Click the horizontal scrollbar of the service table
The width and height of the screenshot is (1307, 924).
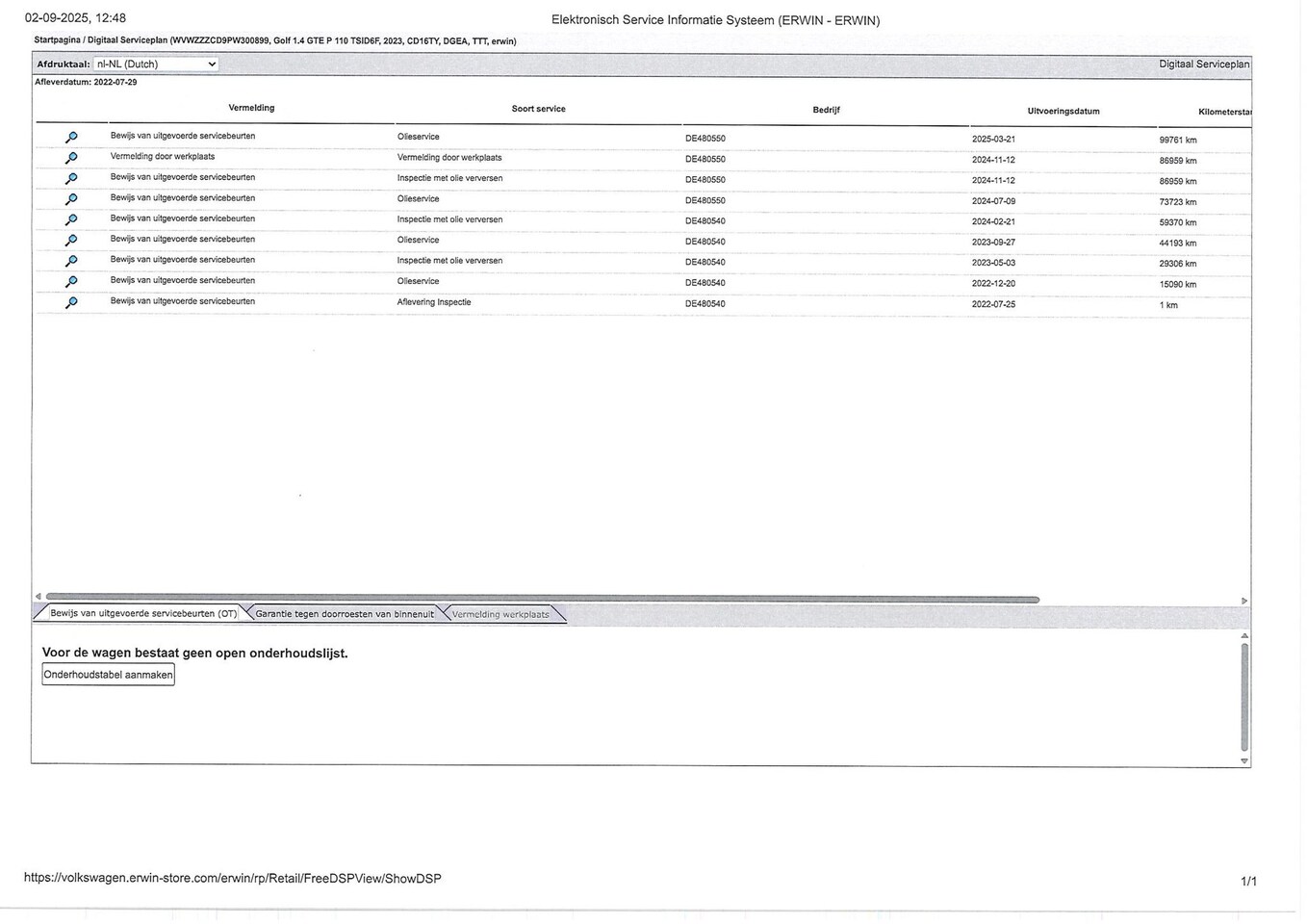tap(543, 599)
